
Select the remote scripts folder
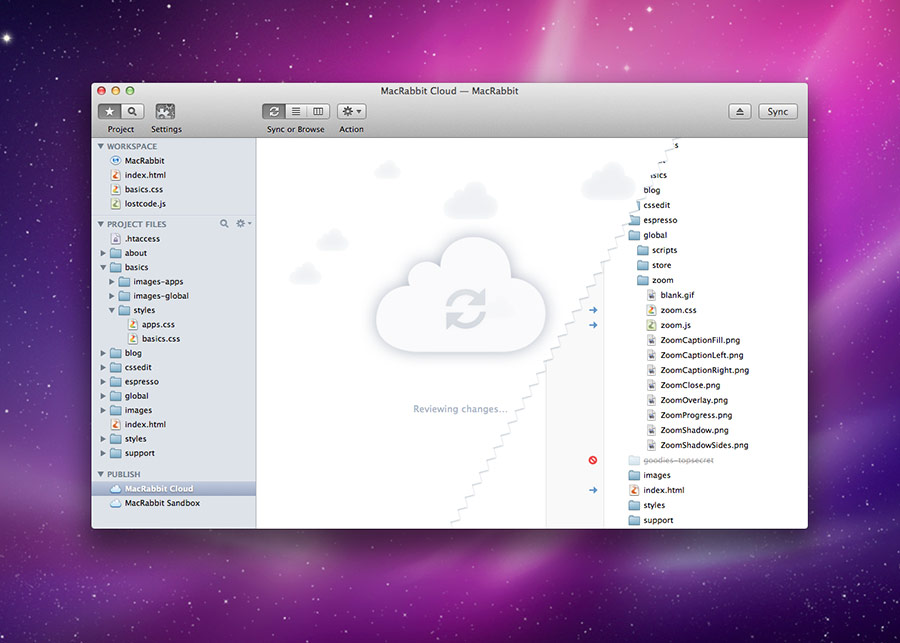click(657, 250)
